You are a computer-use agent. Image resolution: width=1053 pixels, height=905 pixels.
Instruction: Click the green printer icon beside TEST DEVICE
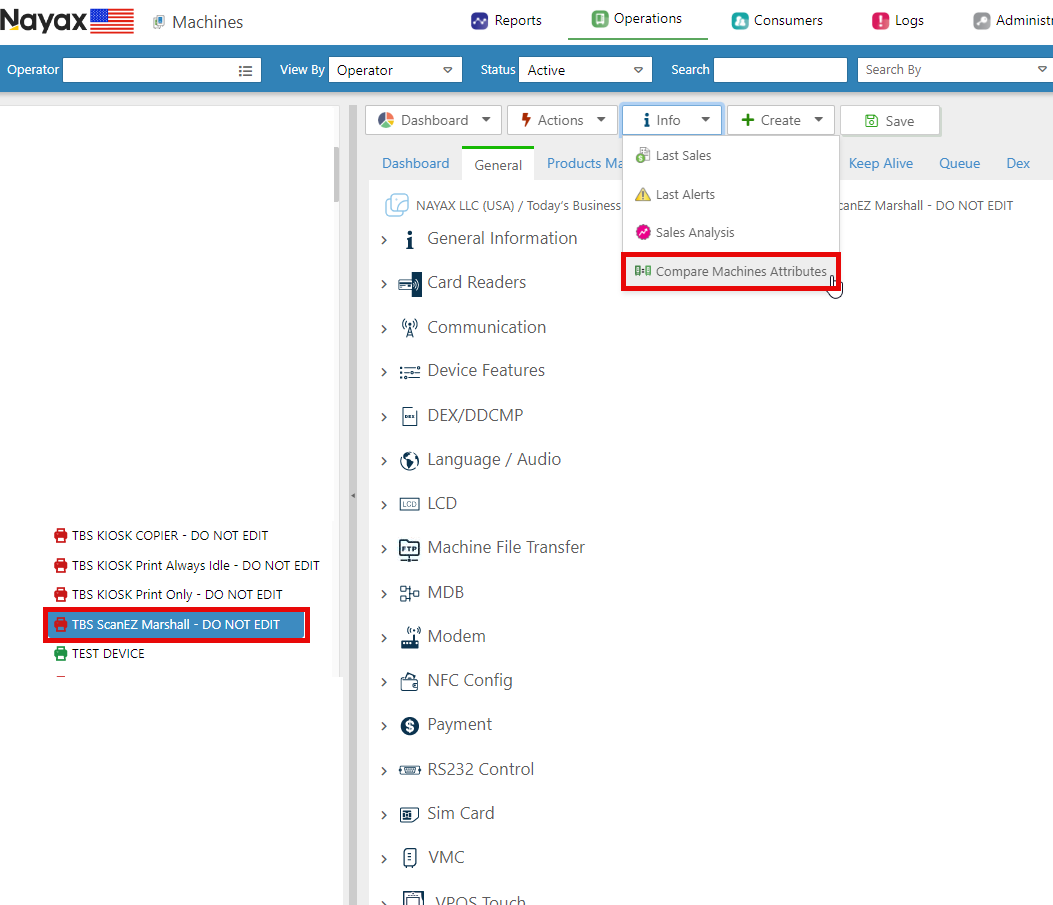click(x=60, y=654)
